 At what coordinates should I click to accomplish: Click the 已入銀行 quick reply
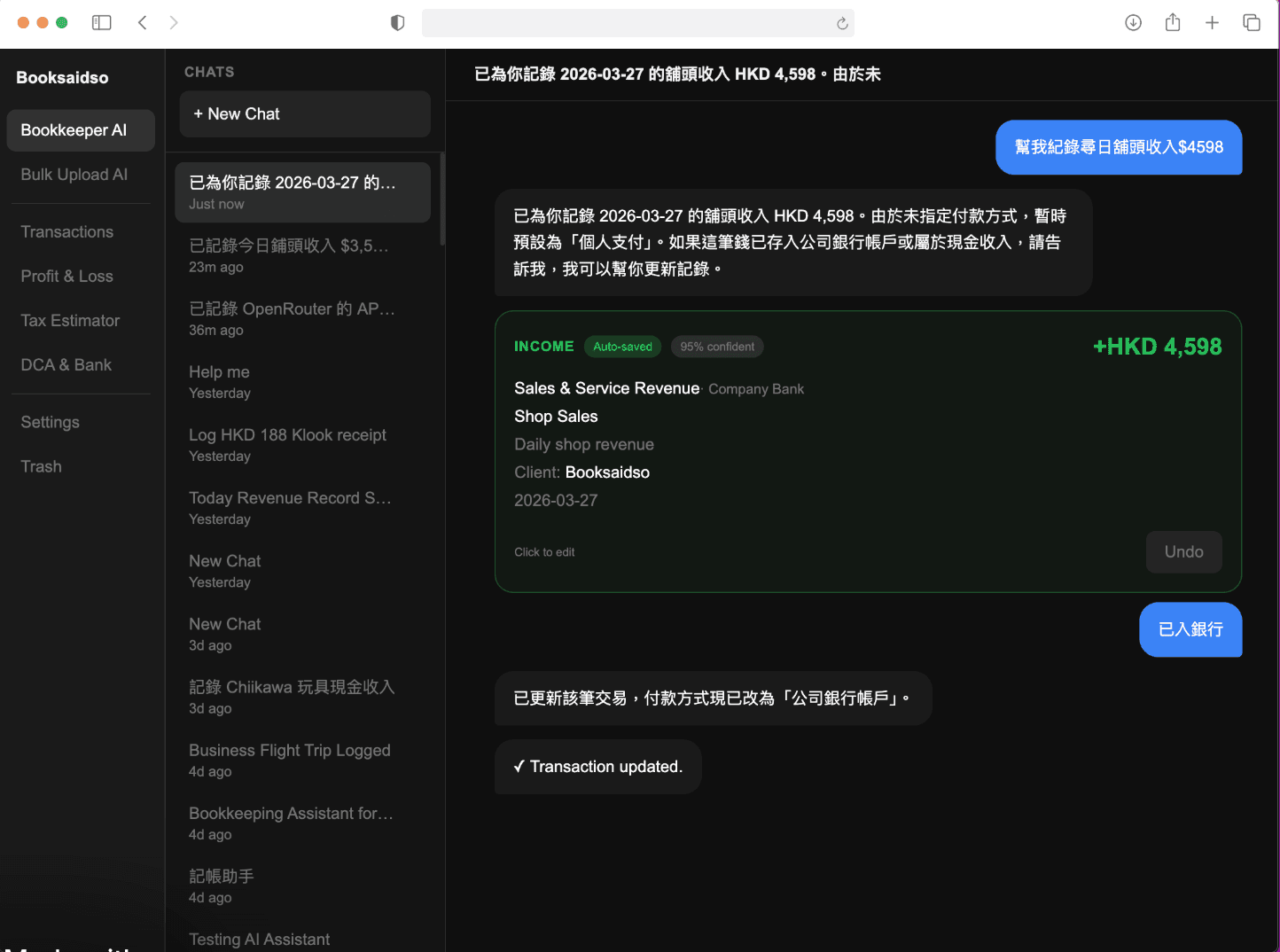1190,629
